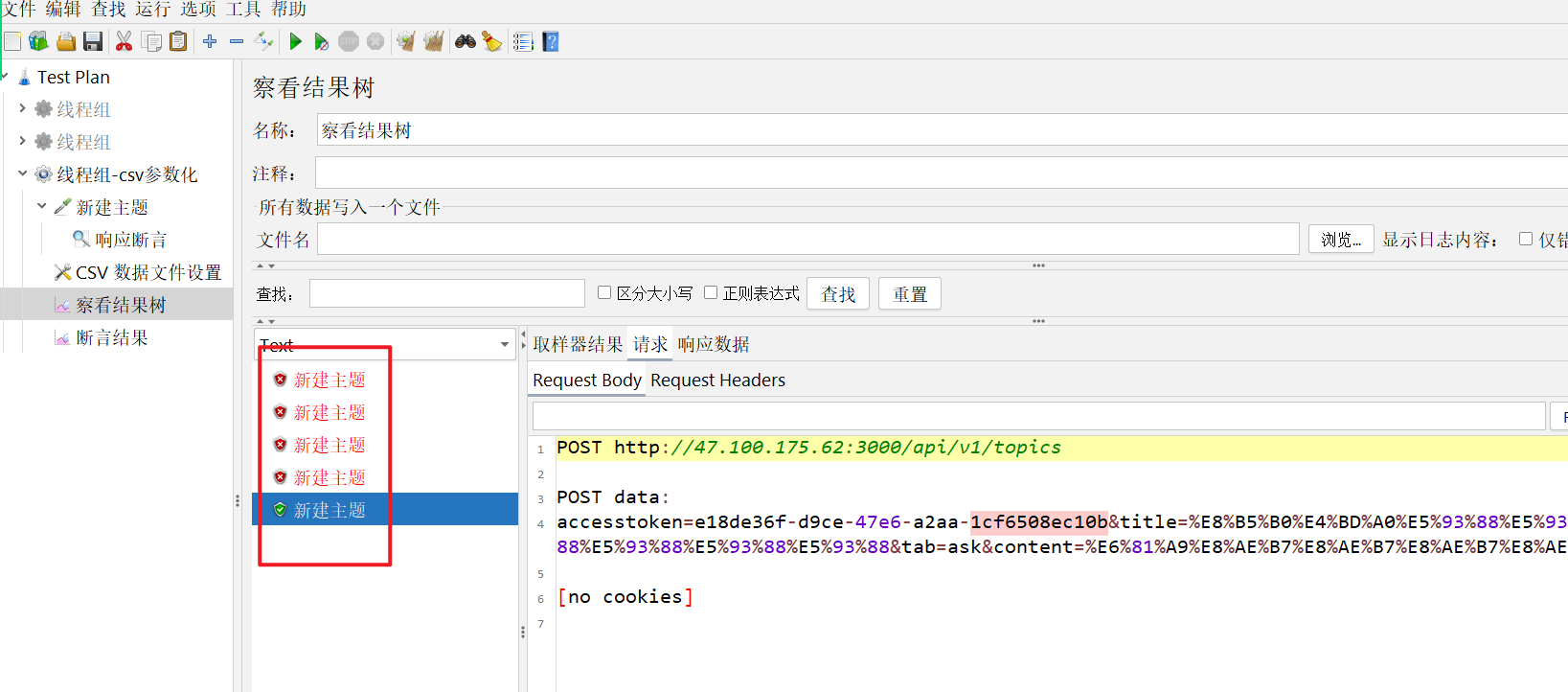Click the POST URL line in request body
Screen dimensions: 1568x692
point(809,448)
